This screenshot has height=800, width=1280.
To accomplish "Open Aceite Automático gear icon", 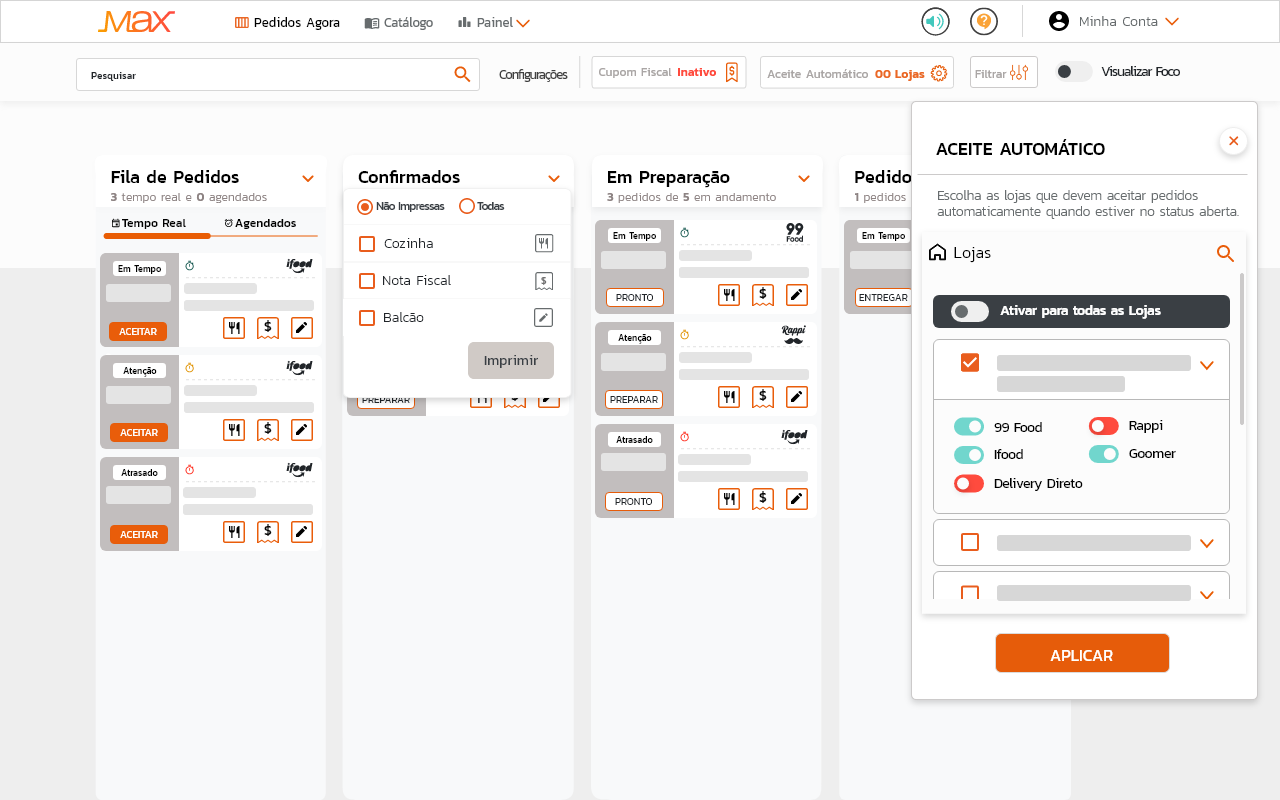I will pos(938,73).
